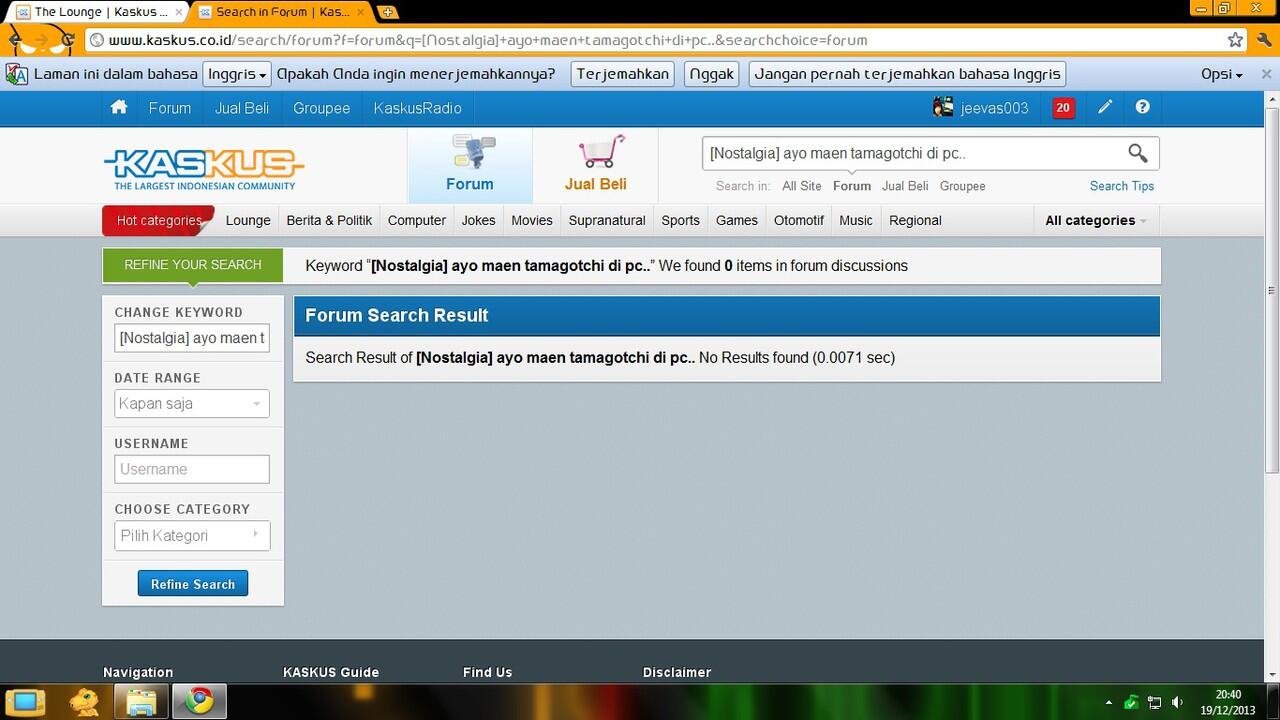Show hidden tray icons arrow
Viewport: 1280px width, 720px height.
pos(1108,702)
